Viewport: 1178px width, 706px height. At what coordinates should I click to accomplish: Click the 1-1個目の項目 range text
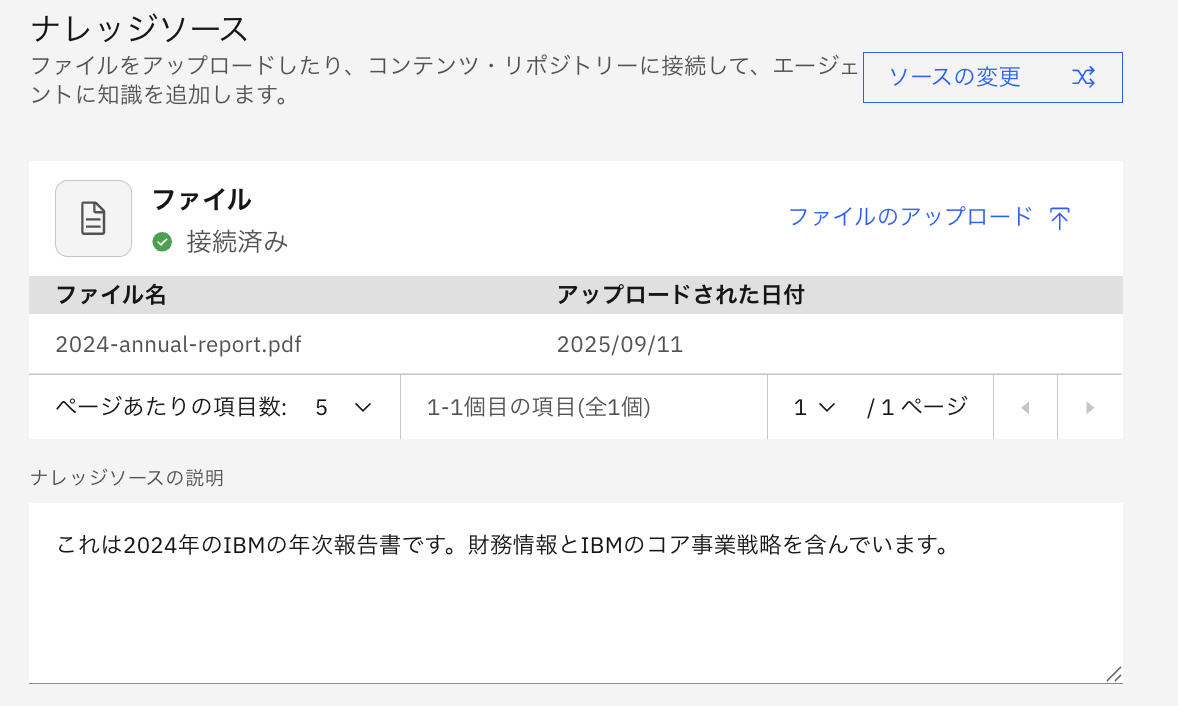point(539,407)
